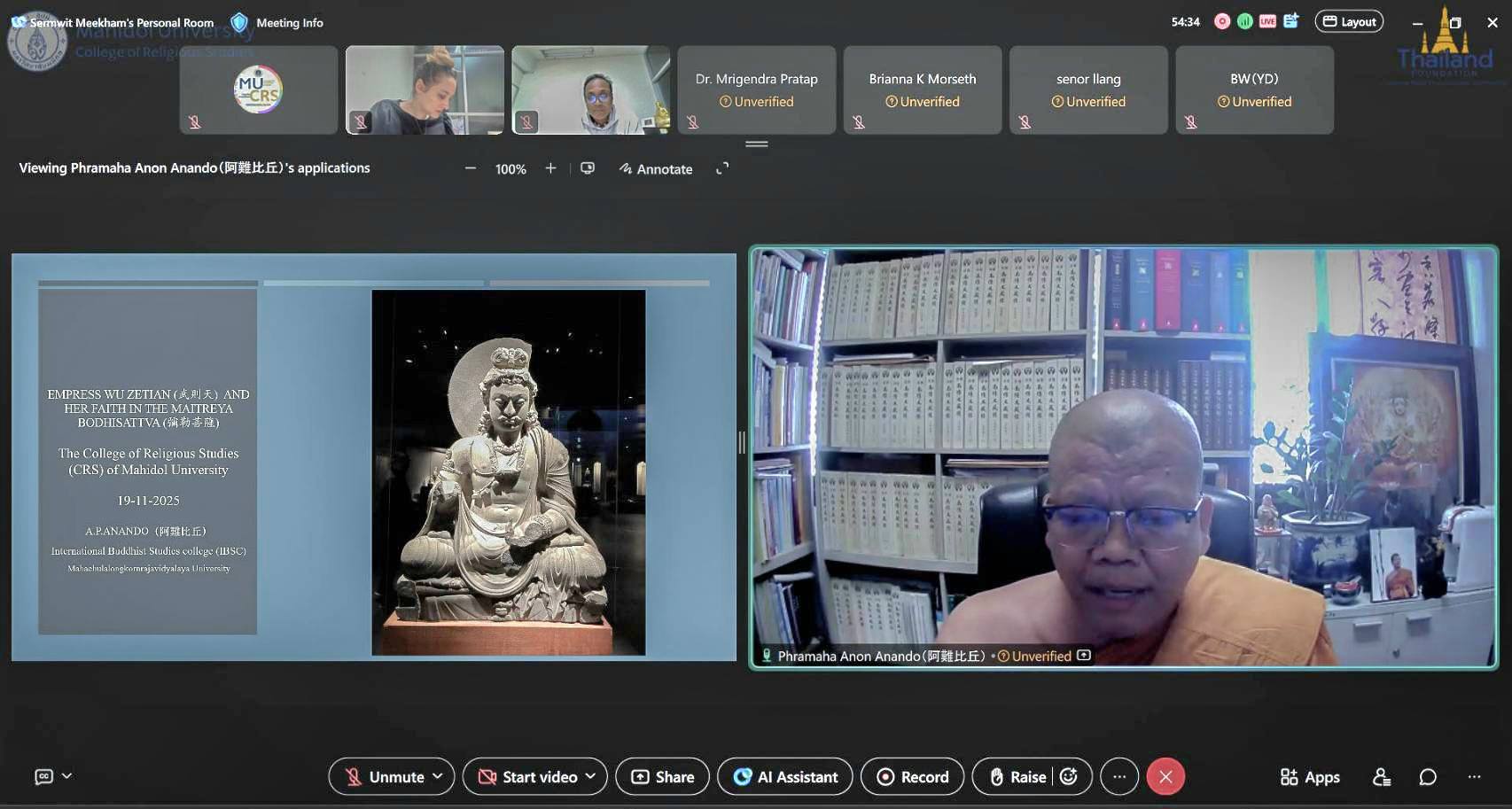Image resolution: width=1512 pixels, height=809 pixels.
Task: Enter full screen view of shared content
Action: (722, 168)
